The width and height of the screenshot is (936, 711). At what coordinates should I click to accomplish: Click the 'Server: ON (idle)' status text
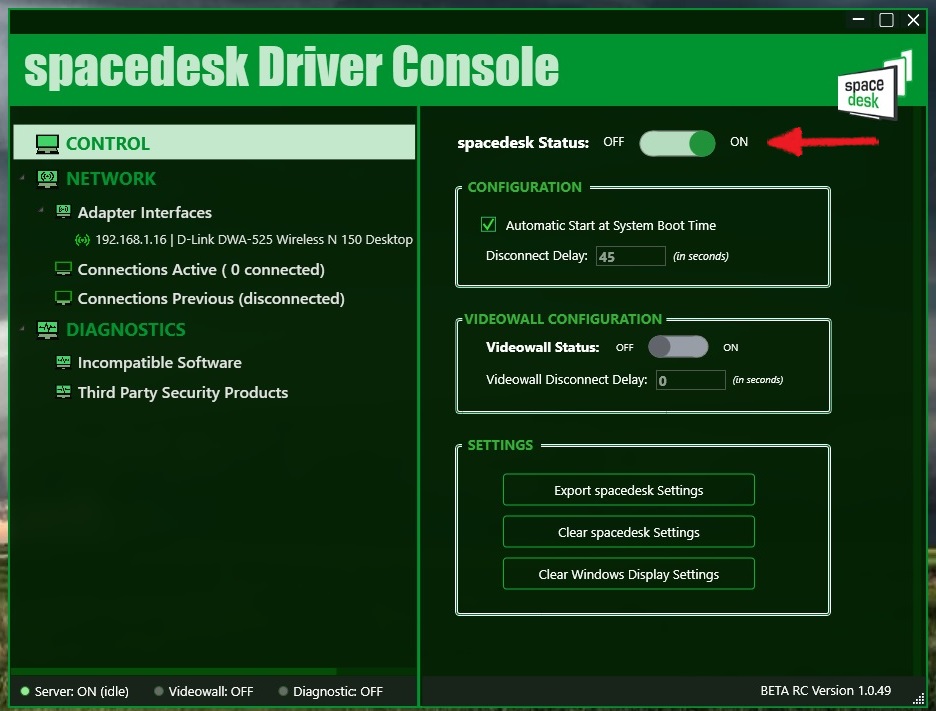(x=82, y=691)
